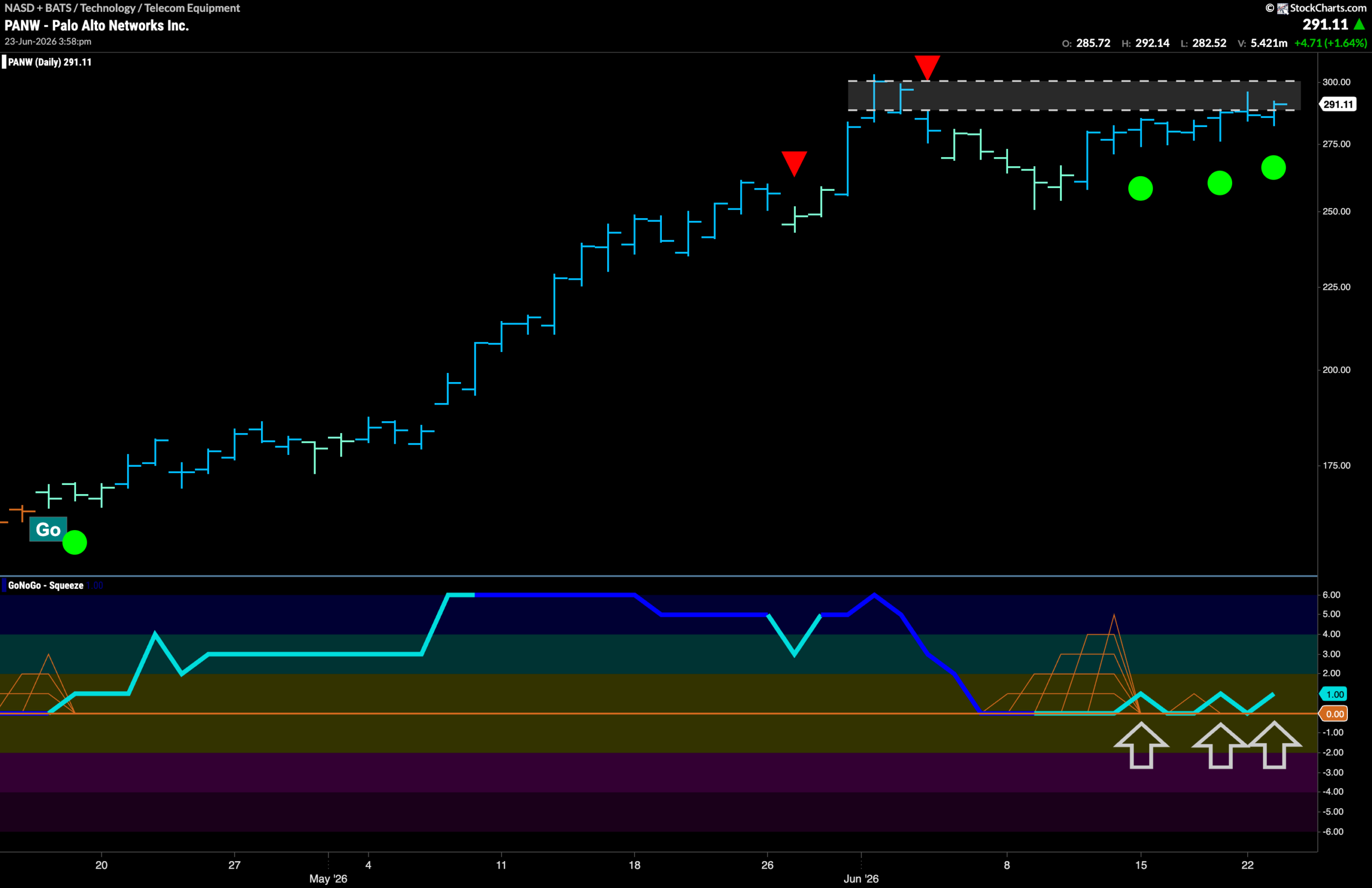
Task: Click the high value 292.14
Action: [1152, 43]
